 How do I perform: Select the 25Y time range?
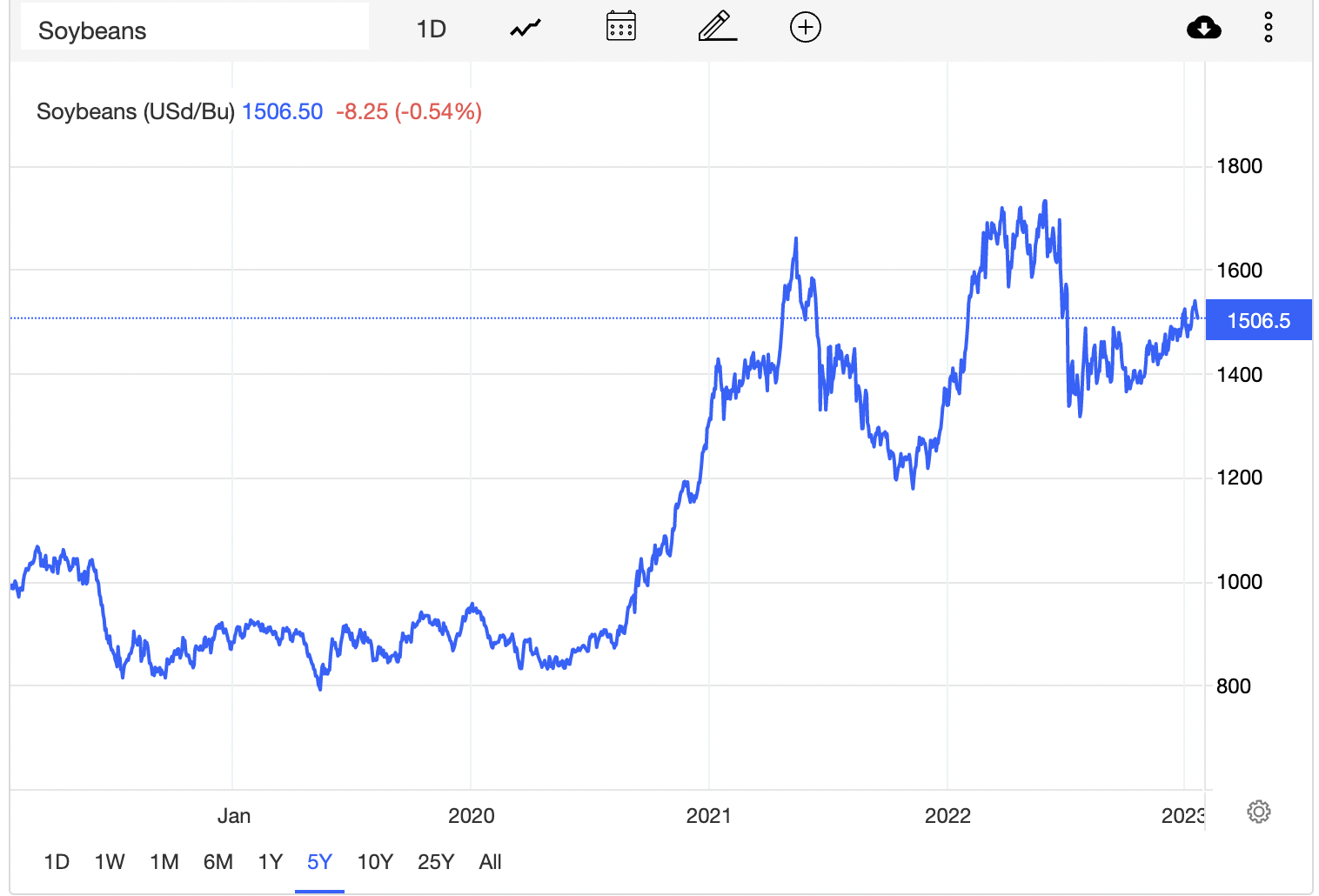pos(436,862)
